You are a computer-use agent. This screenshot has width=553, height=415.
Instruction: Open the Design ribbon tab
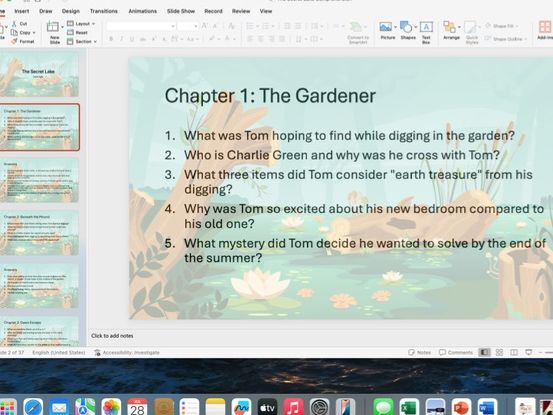(71, 11)
